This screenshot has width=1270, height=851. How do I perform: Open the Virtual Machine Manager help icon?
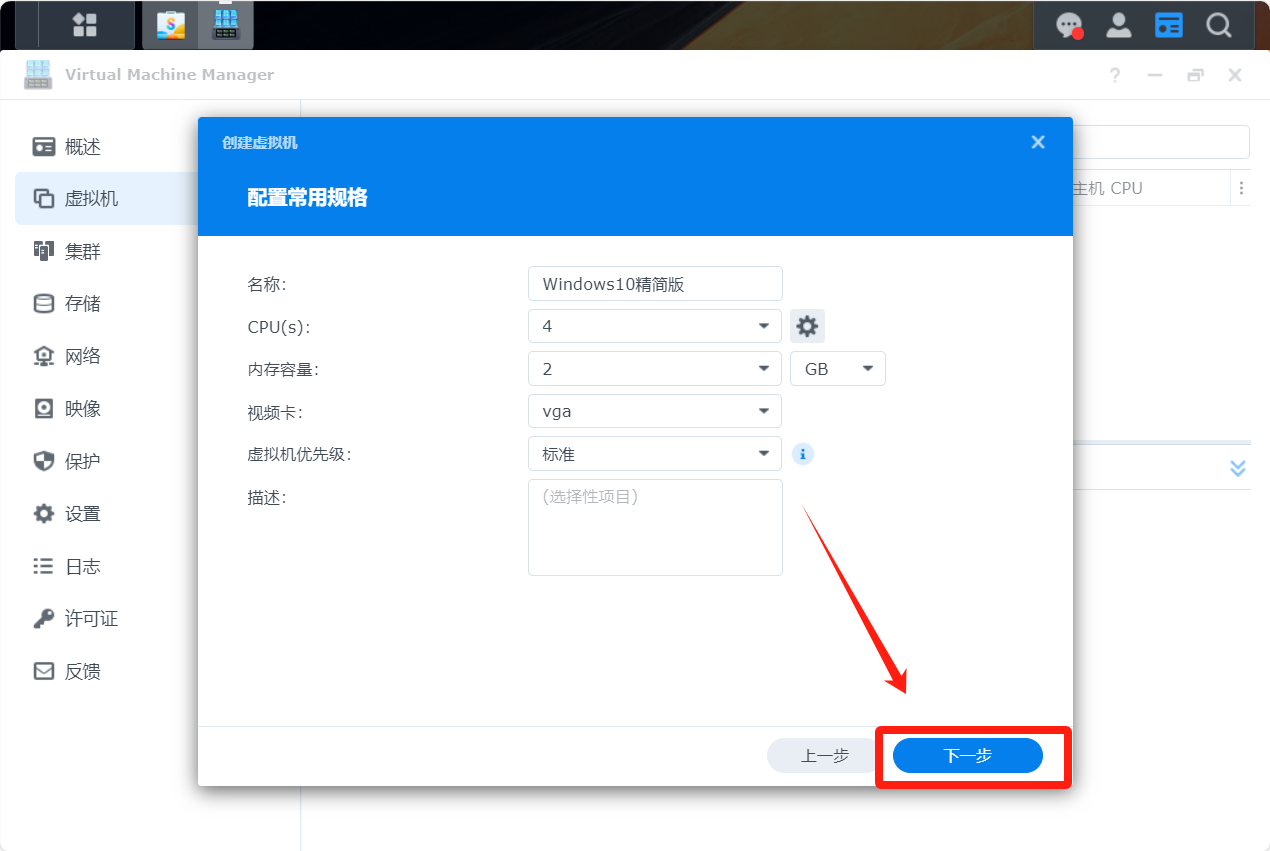(x=1114, y=75)
